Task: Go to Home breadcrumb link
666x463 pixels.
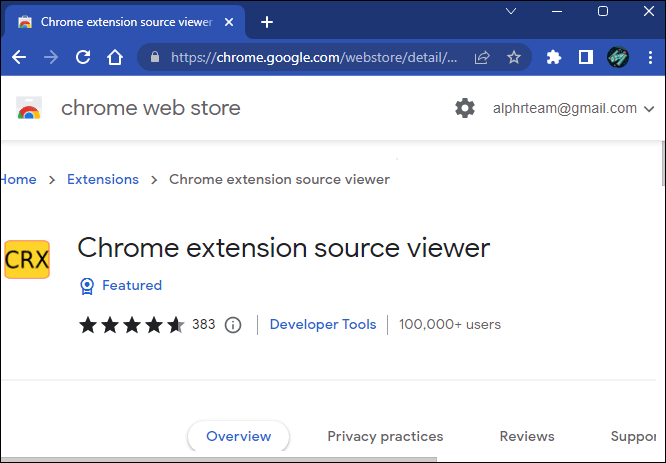Action: click(18, 179)
